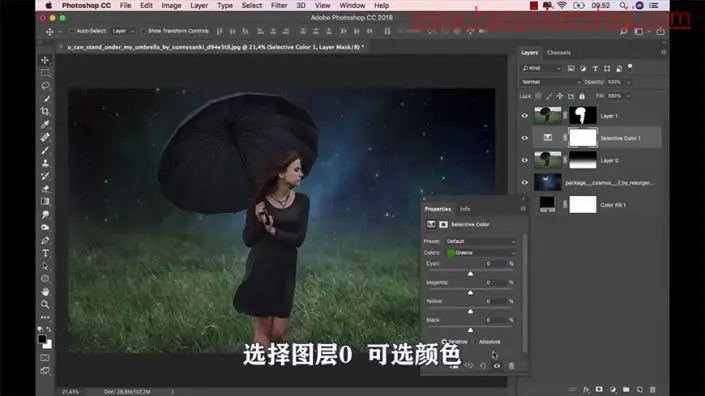The height and width of the screenshot is (396, 705).
Task: Open the Preset Default dropdown
Action: [481, 241]
